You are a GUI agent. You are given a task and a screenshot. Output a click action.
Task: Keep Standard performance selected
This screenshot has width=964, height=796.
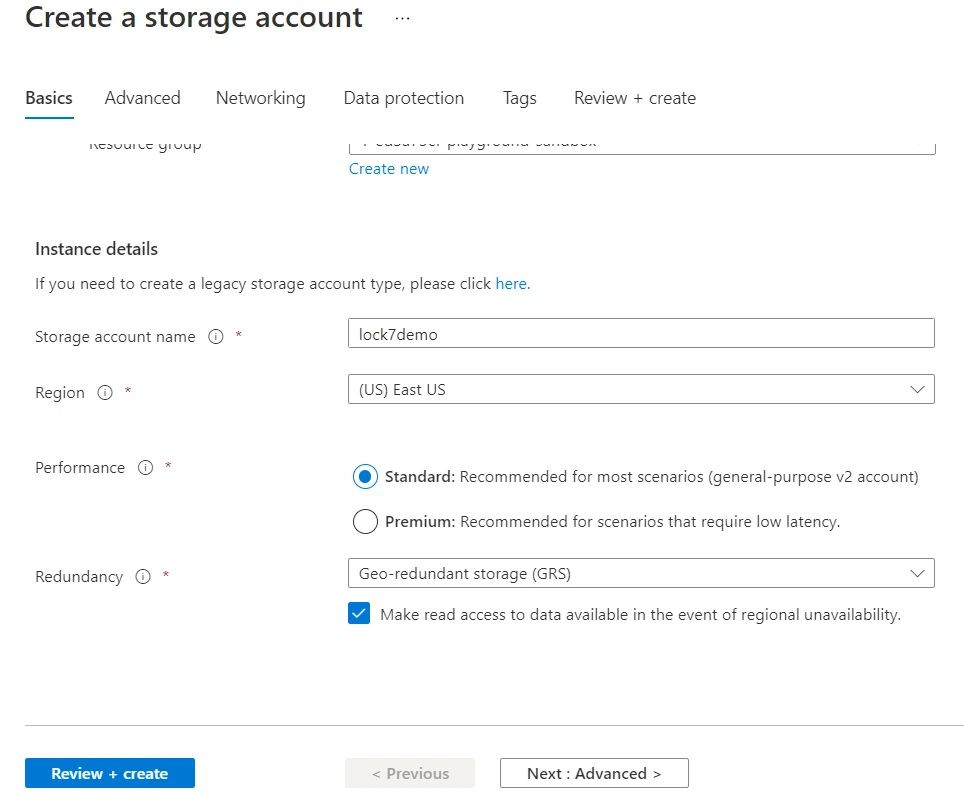pos(365,477)
